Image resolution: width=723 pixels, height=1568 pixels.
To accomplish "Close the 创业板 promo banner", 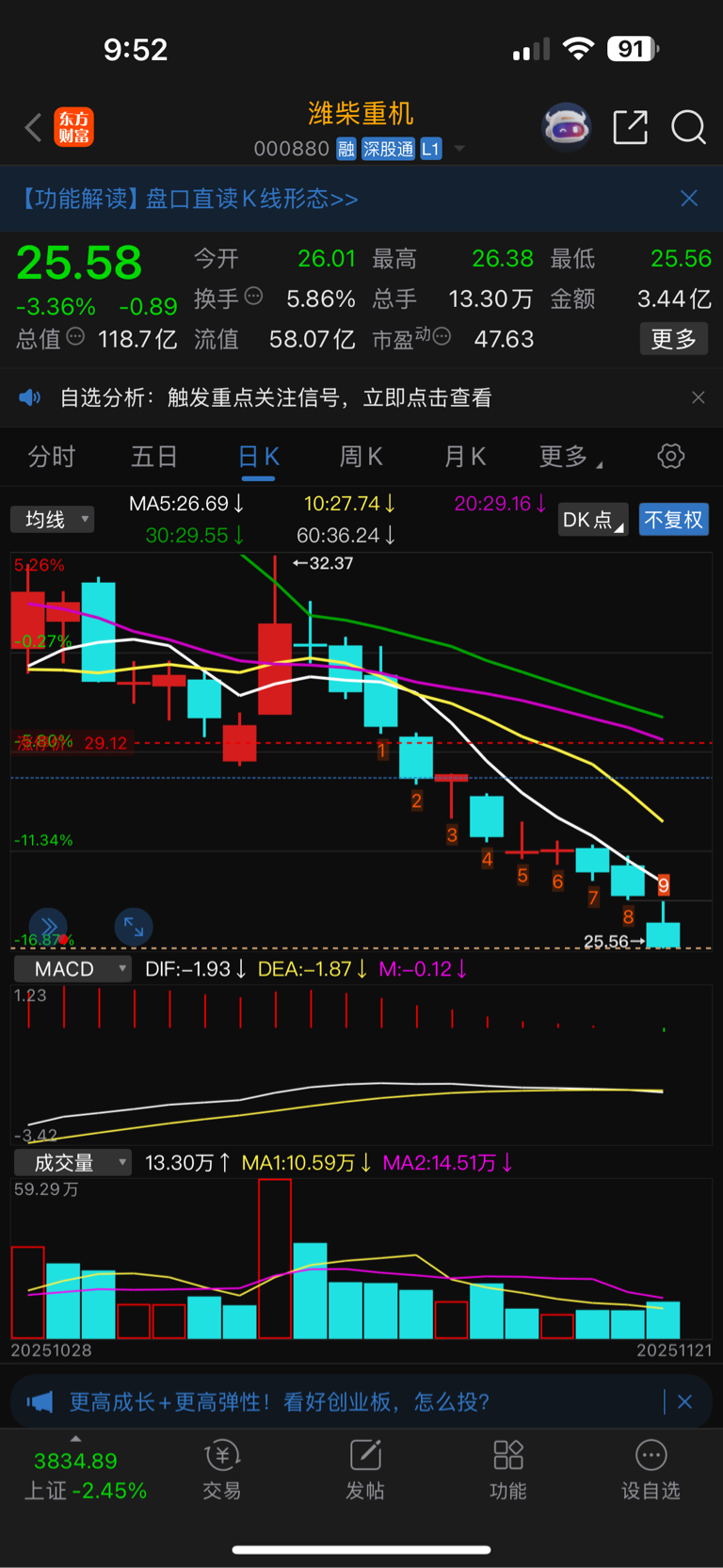I will [685, 1401].
